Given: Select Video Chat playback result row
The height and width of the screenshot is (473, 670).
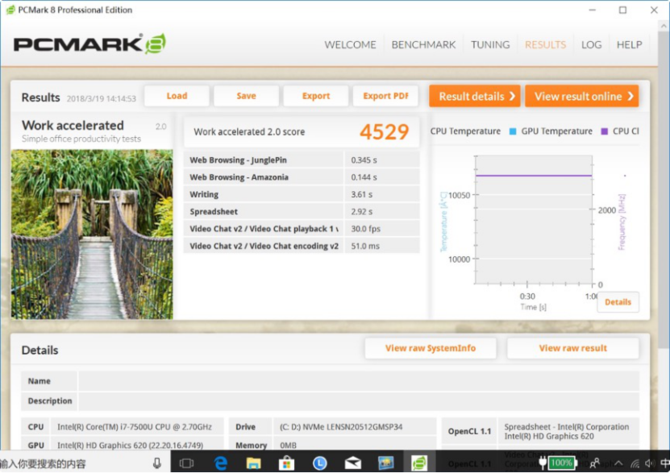Looking at the screenshot, I should tap(302, 229).
